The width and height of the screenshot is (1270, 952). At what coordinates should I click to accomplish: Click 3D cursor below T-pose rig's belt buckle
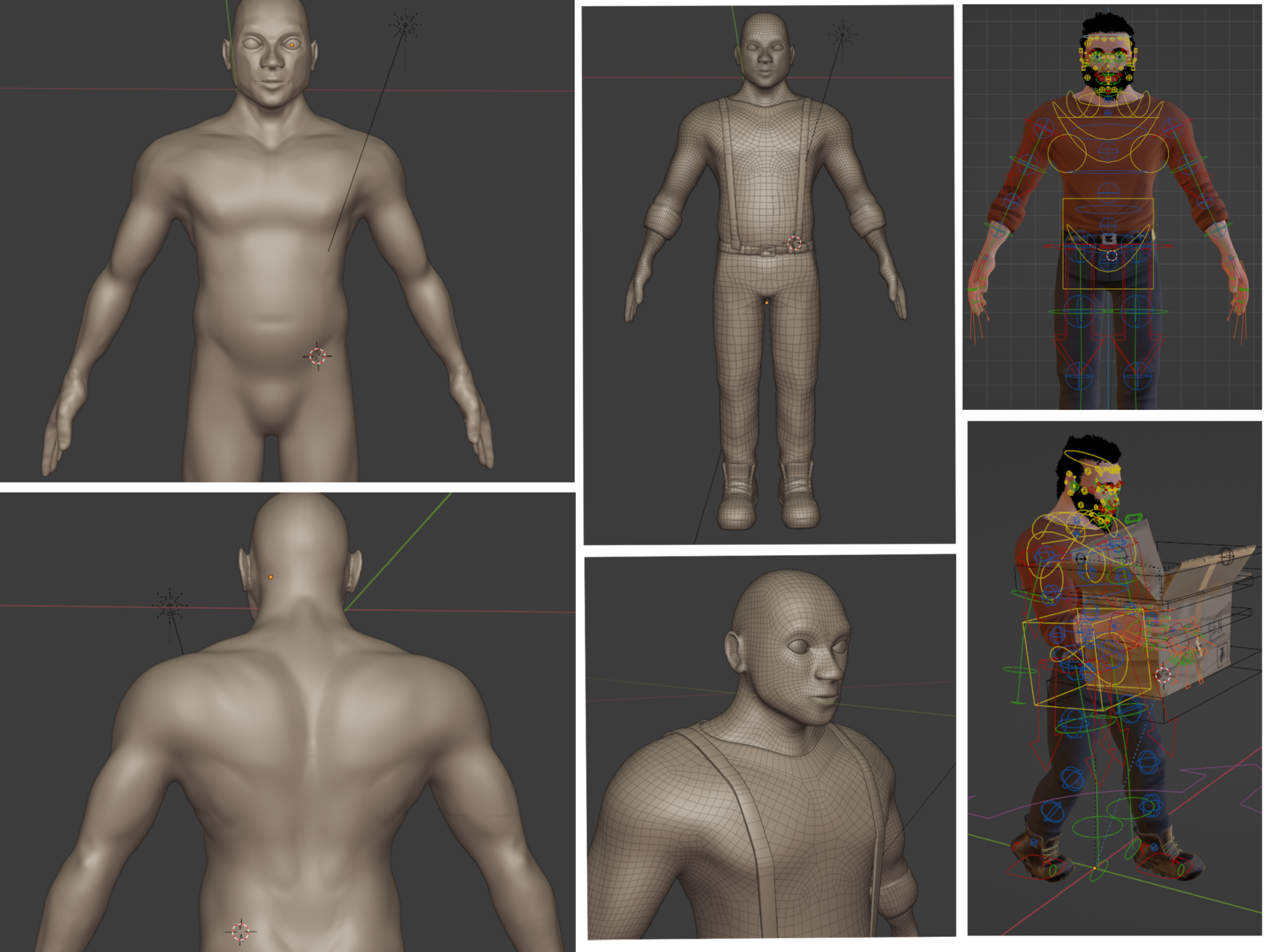pyautogui.click(x=1111, y=255)
